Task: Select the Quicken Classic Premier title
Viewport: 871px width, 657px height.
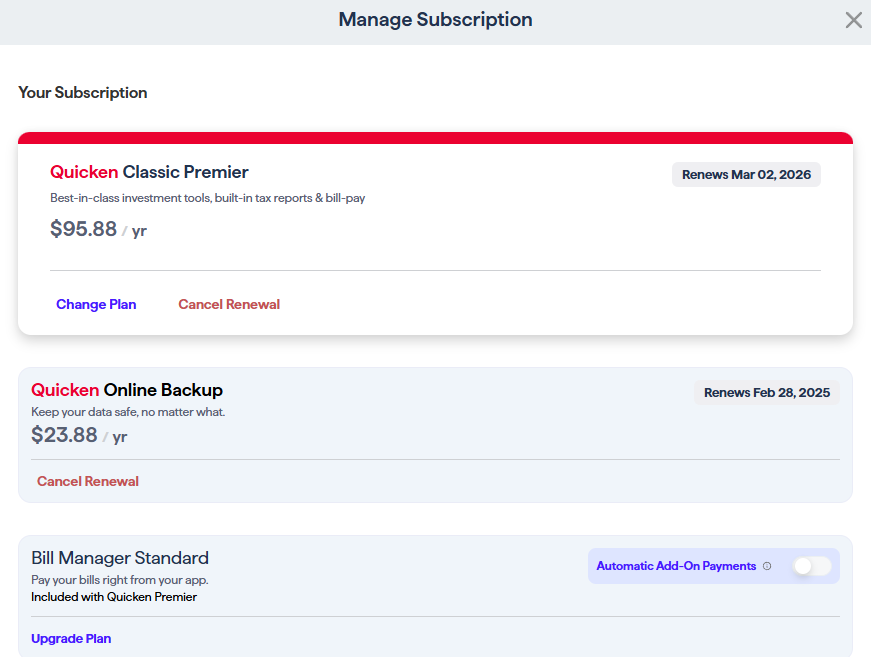Action: (149, 172)
